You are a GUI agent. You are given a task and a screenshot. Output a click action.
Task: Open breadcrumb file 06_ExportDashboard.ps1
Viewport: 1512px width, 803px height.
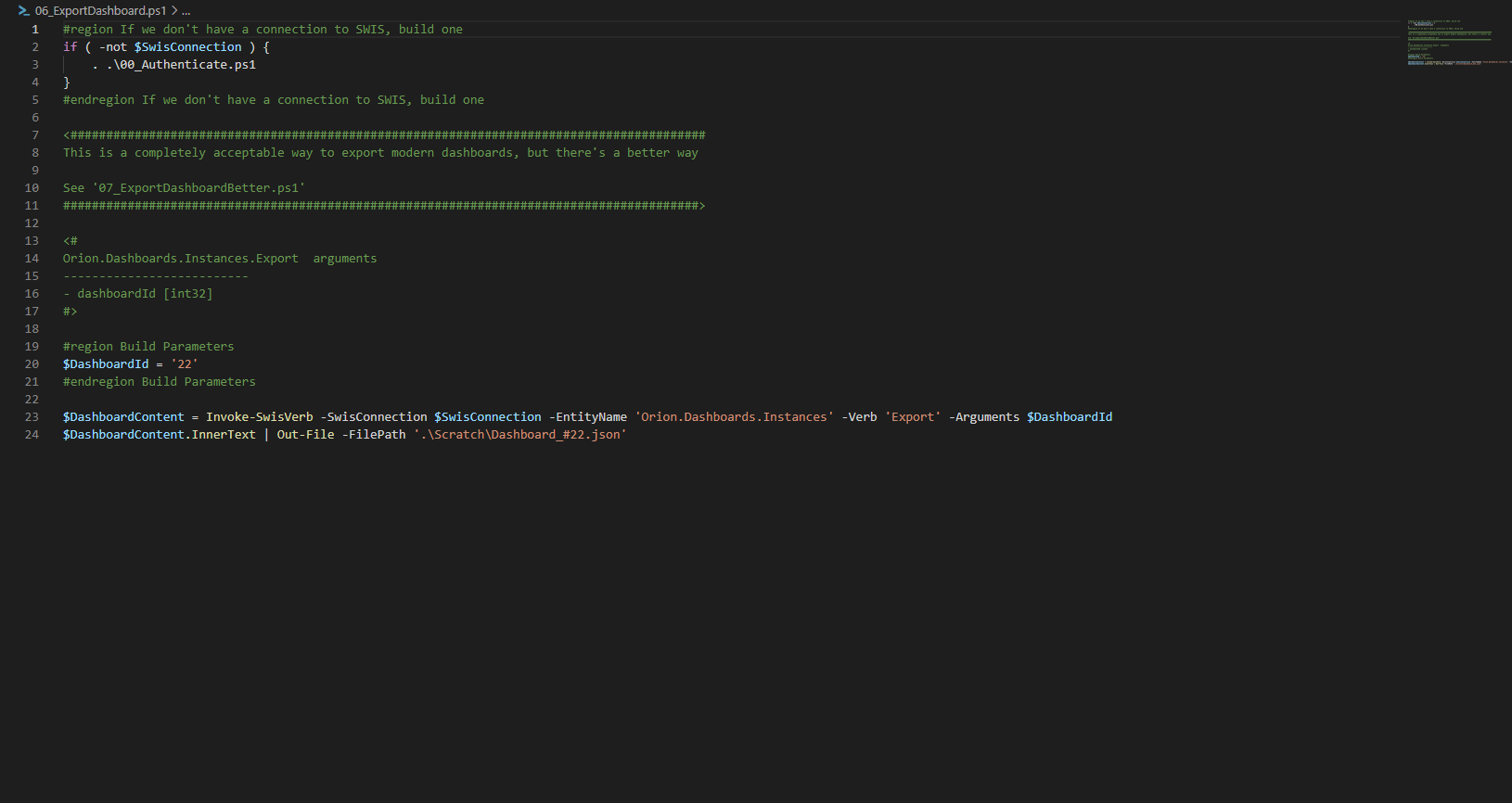tap(100, 10)
